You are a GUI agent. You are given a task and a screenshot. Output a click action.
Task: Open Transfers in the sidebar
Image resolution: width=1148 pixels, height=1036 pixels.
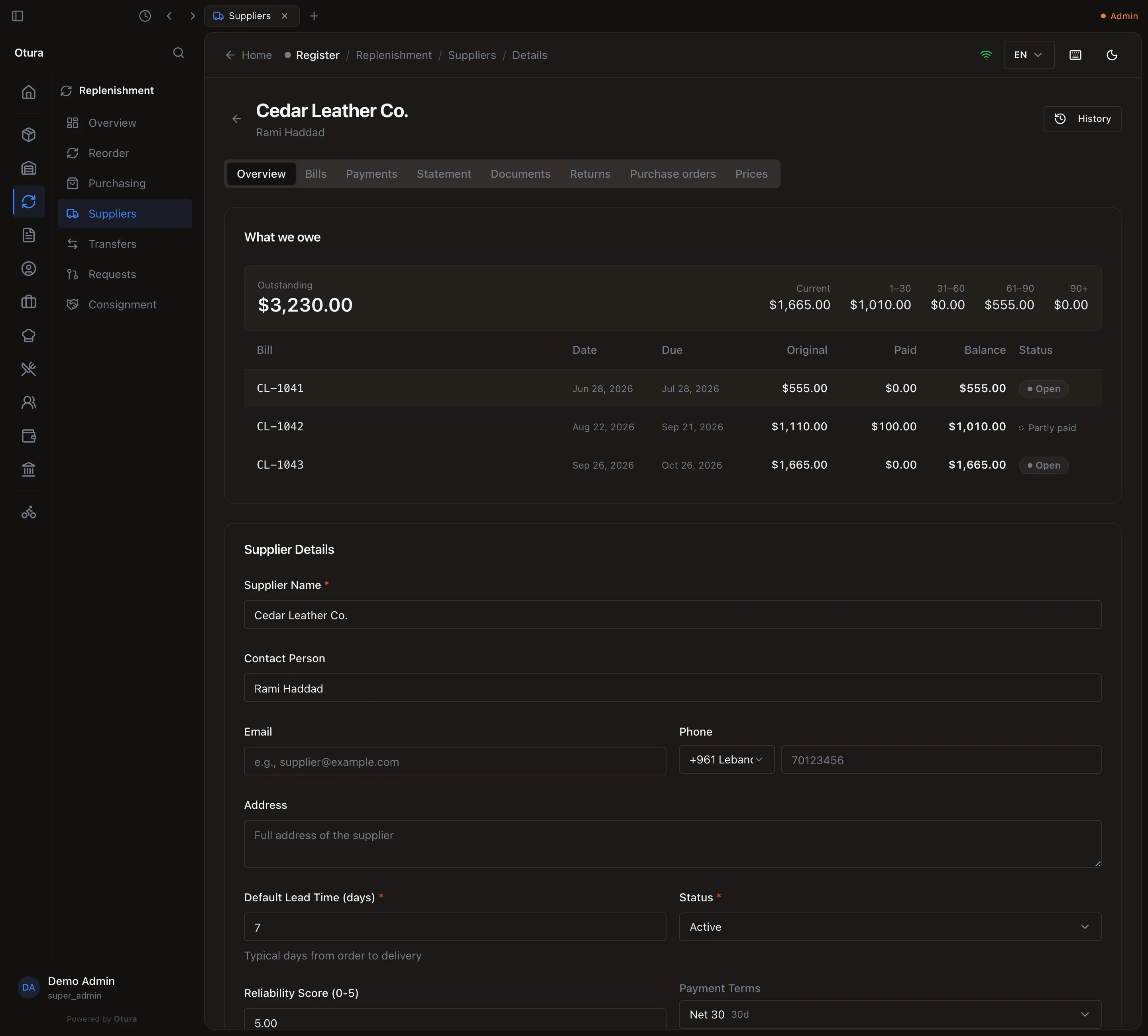click(125, 244)
